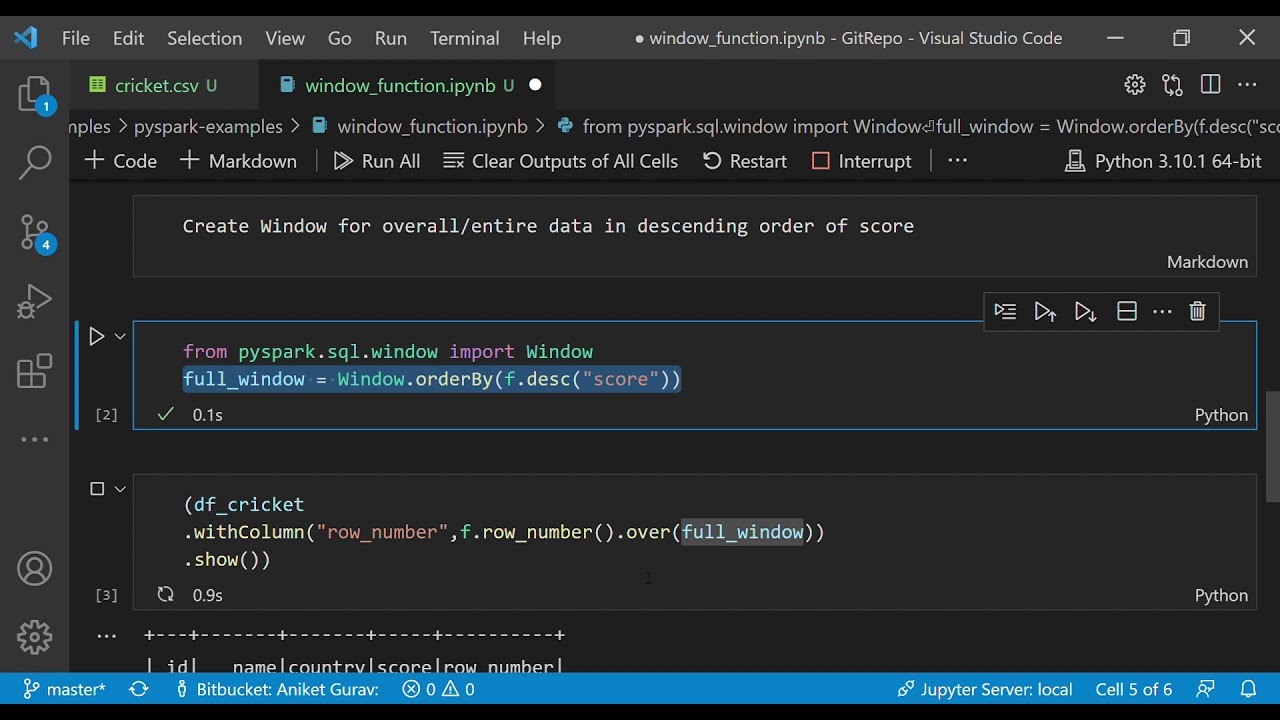
Task: Click the VS Code logo icon
Action: tap(26, 38)
